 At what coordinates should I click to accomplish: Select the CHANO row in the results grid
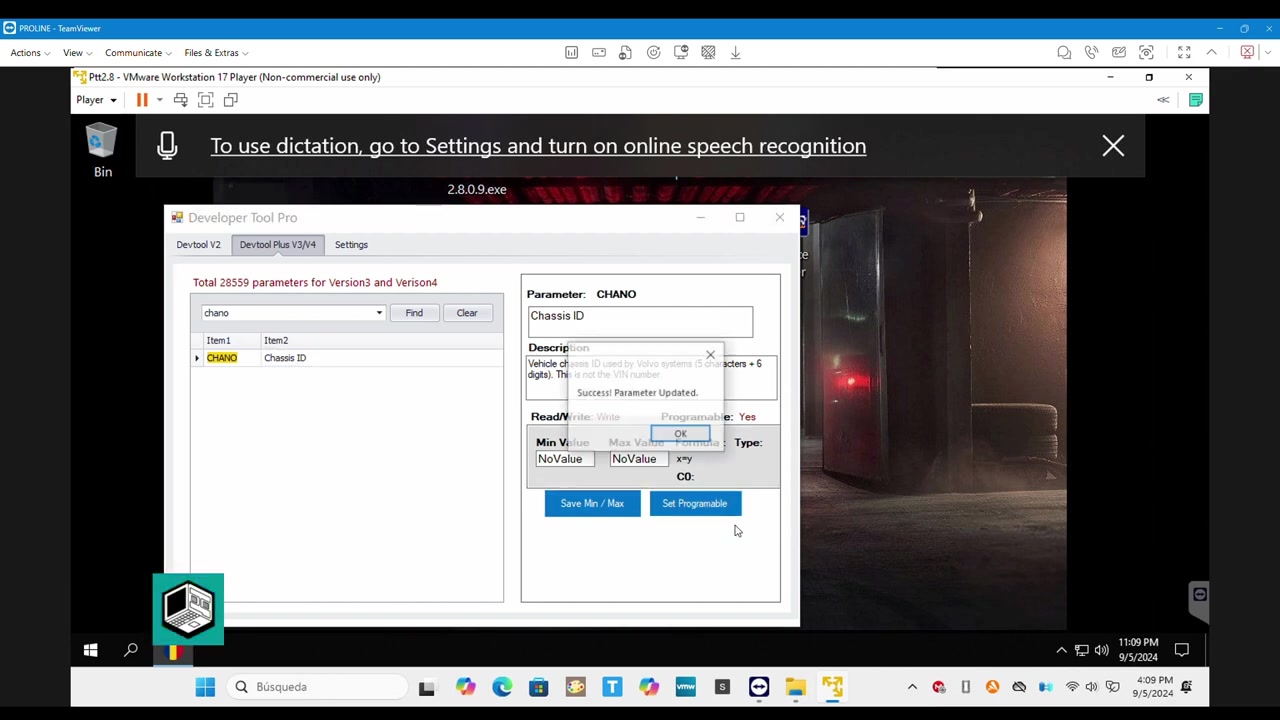[346, 358]
